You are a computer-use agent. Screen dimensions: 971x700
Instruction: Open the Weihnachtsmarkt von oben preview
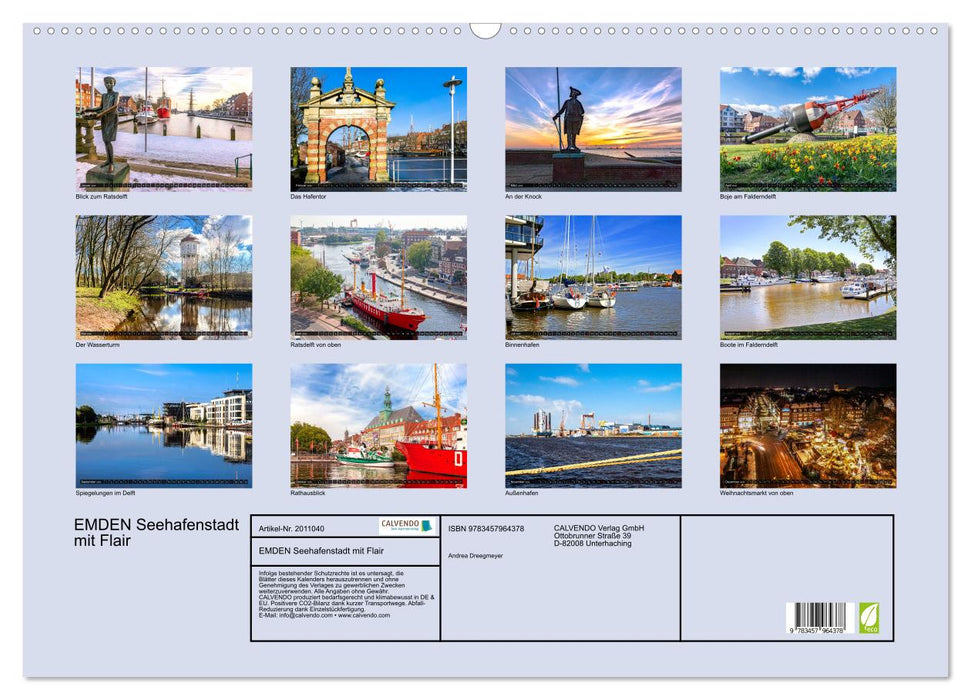tap(810, 425)
